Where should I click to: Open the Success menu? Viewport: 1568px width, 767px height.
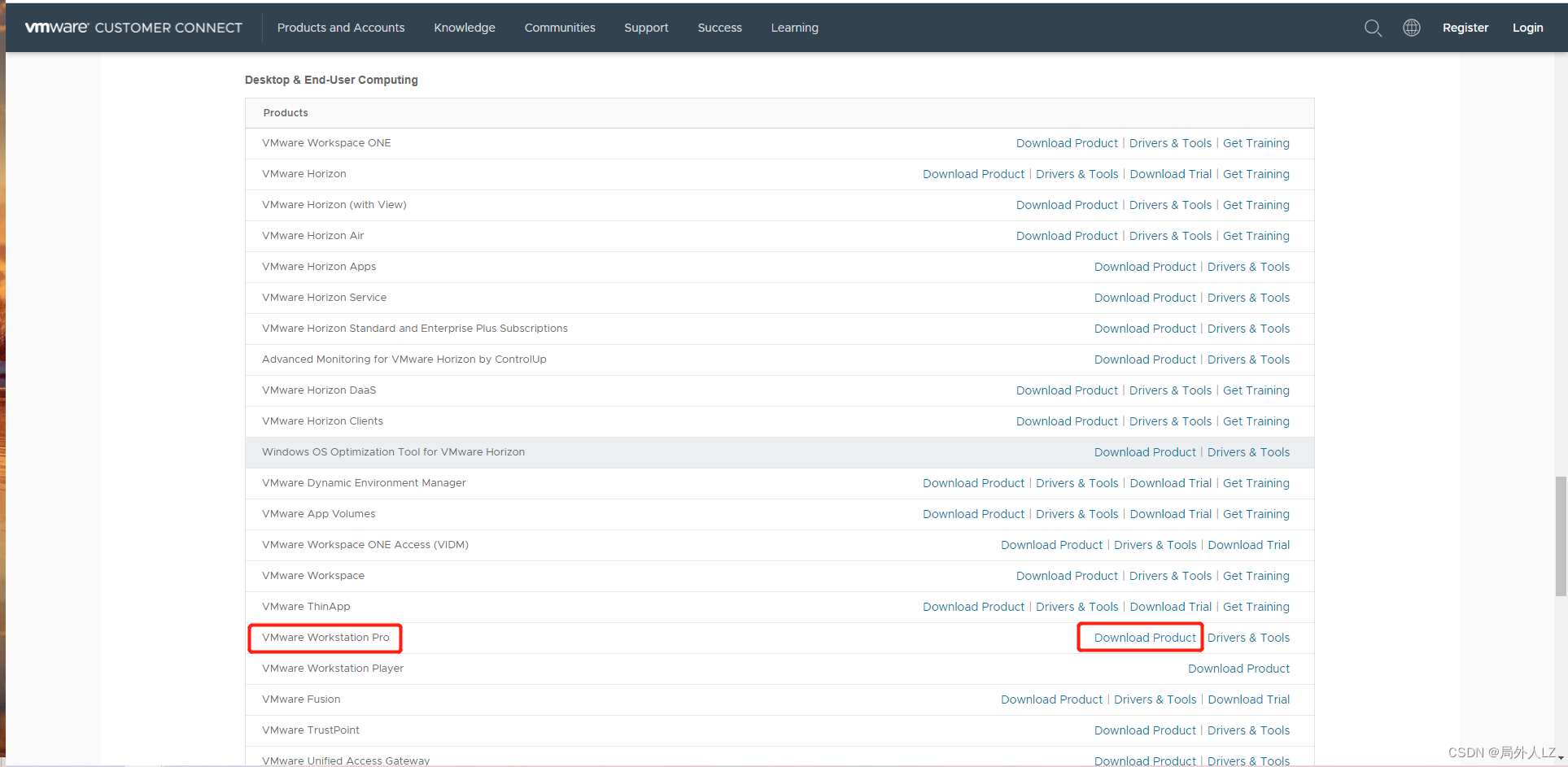pos(720,28)
